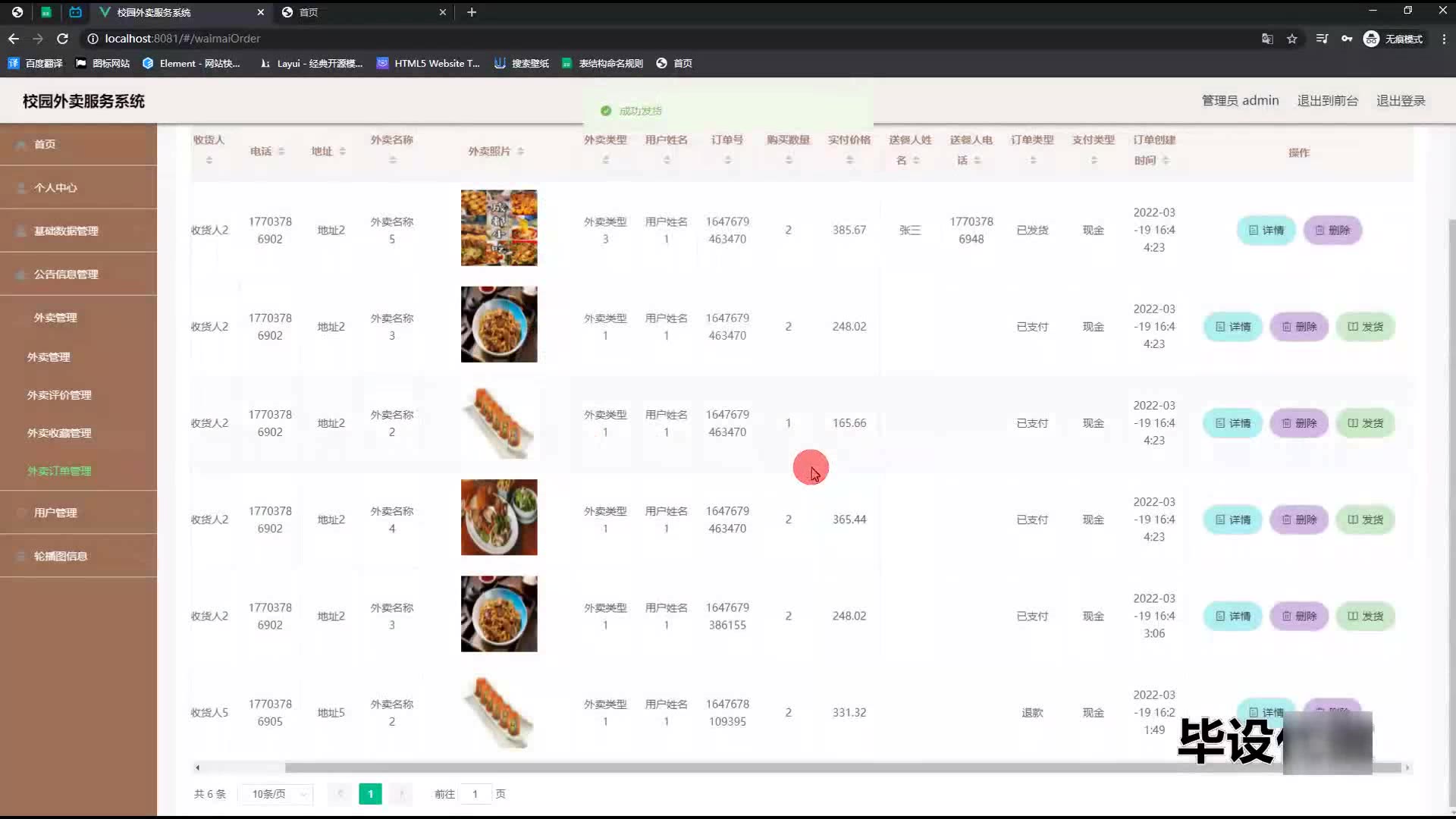Click the horizontal table scrollbar
Viewport: 1456px width, 819px height.
point(842,767)
